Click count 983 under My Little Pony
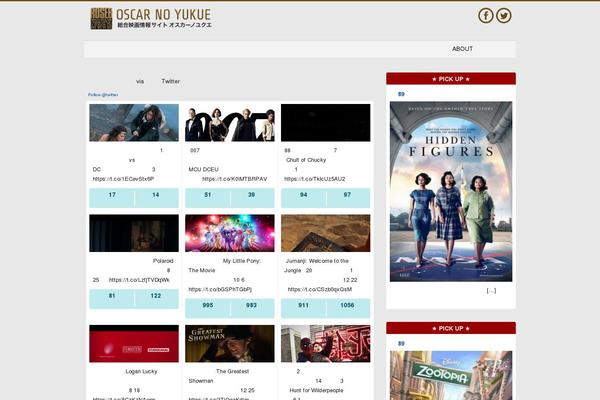The height and width of the screenshot is (400, 600). click(x=251, y=305)
